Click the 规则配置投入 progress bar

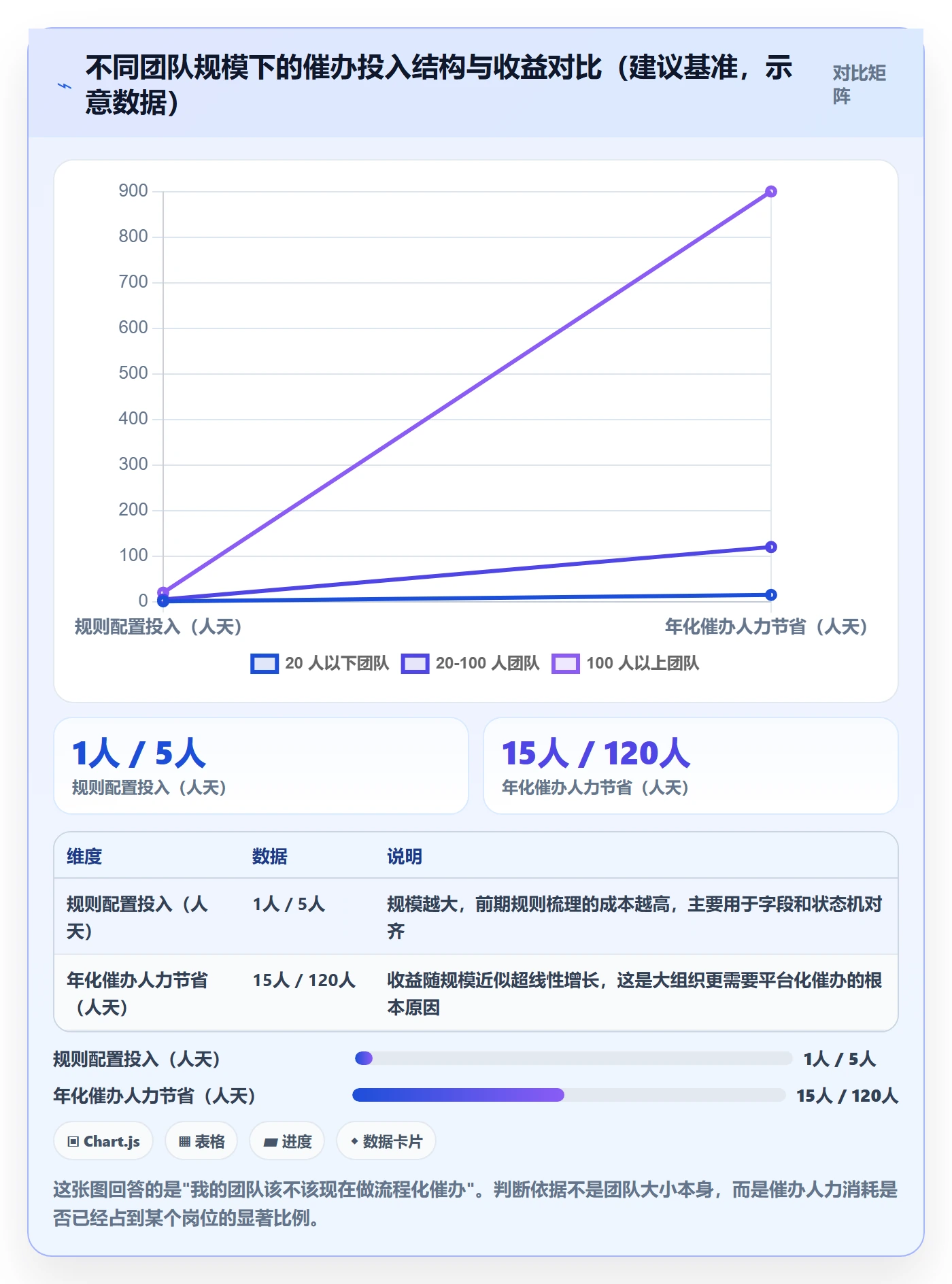573,1058
